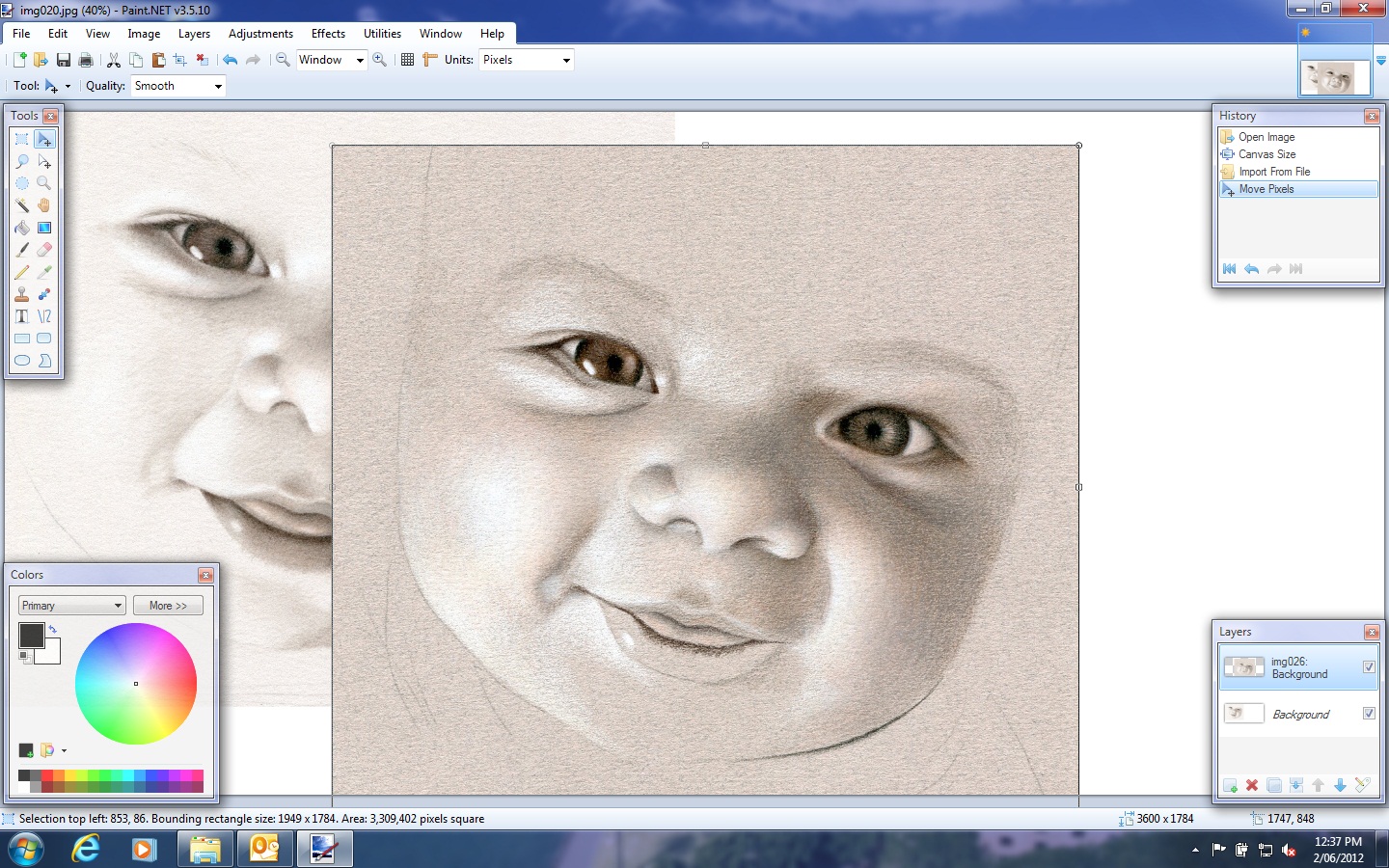Open the Effects menu
The width and height of the screenshot is (1389, 868).
(x=328, y=33)
